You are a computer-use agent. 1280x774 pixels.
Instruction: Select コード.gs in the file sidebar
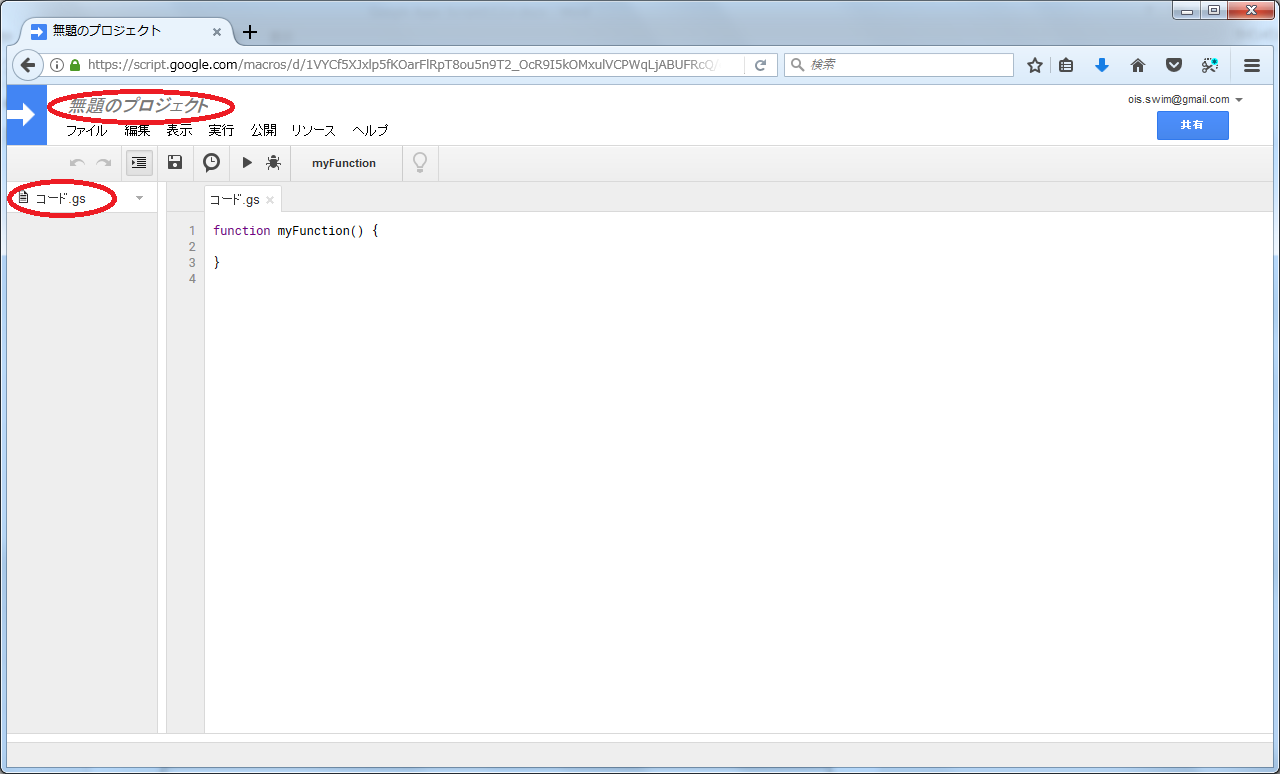pyautogui.click(x=60, y=198)
